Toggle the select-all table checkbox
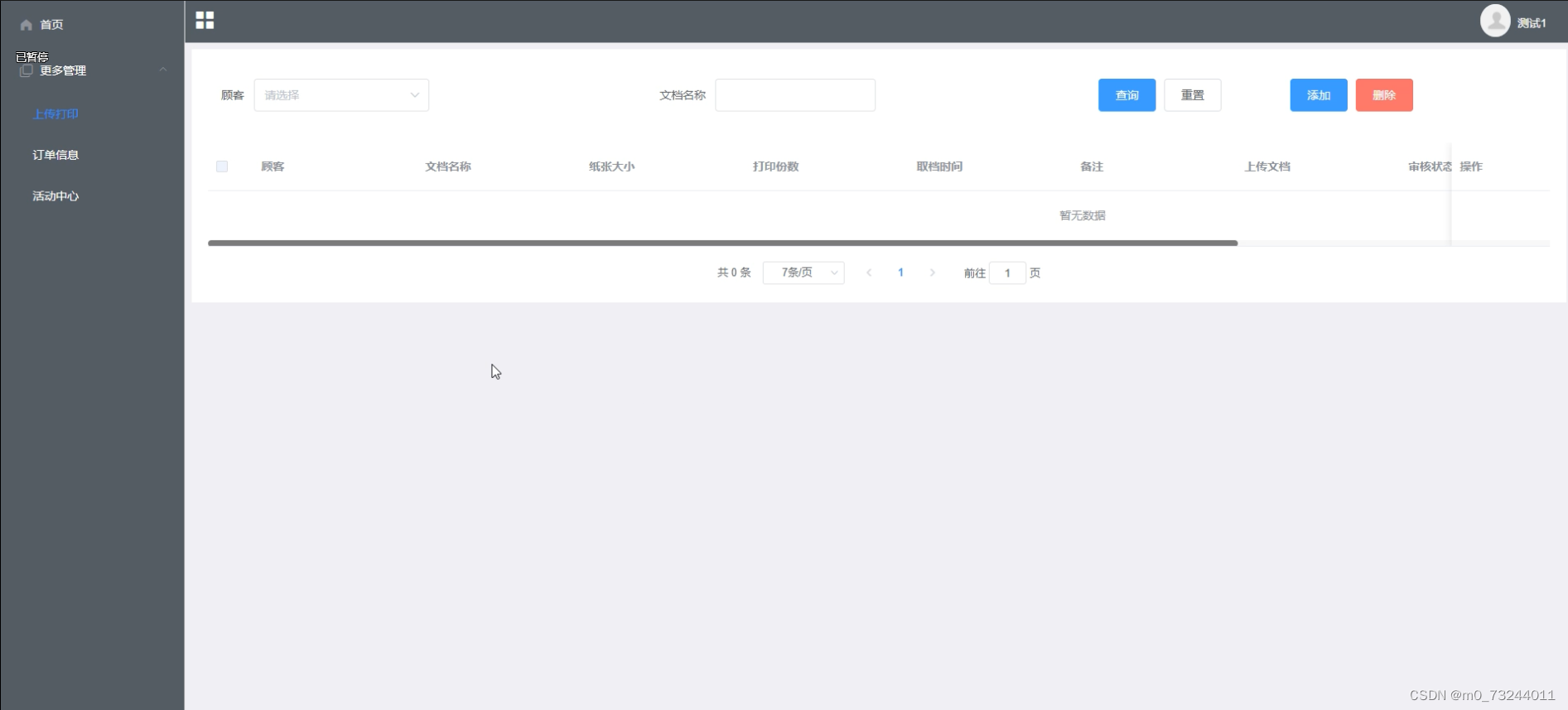Viewport: 1568px width, 710px height. (222, 167)
